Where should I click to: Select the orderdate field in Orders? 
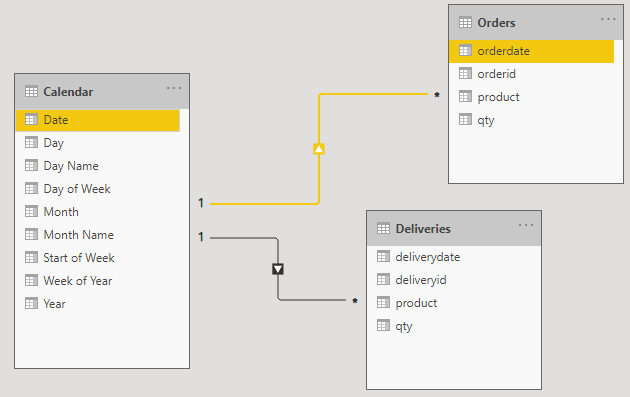point(531,51)
